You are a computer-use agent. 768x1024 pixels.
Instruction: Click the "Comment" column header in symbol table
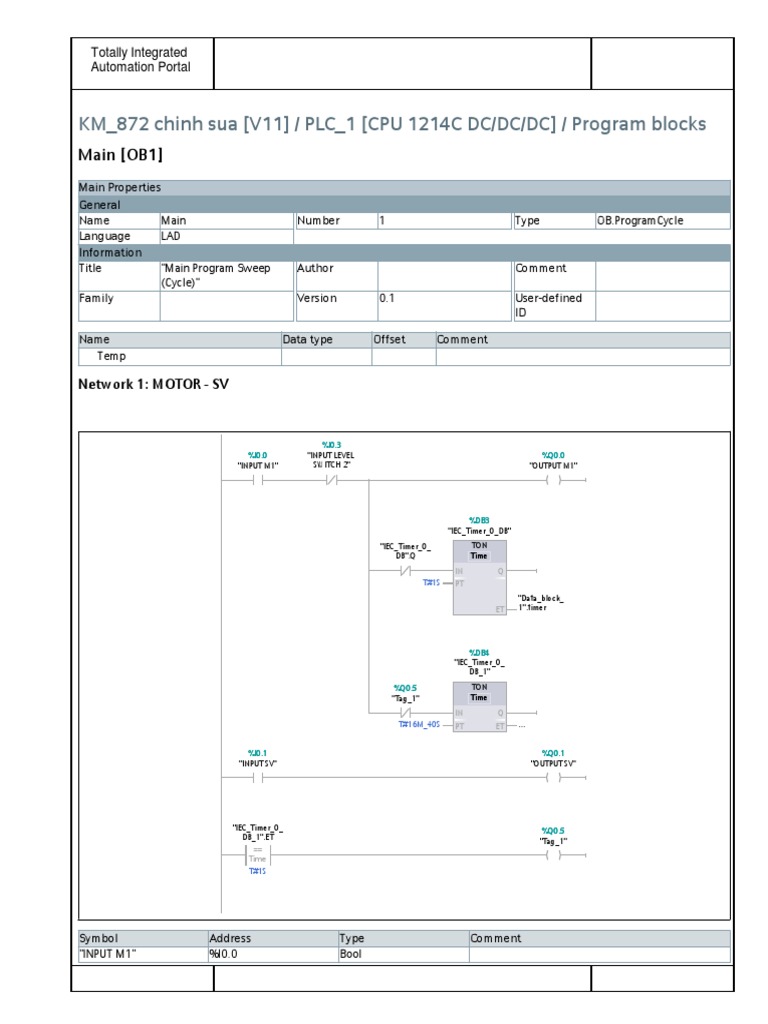pyautogui.click(x=600, y=938)
